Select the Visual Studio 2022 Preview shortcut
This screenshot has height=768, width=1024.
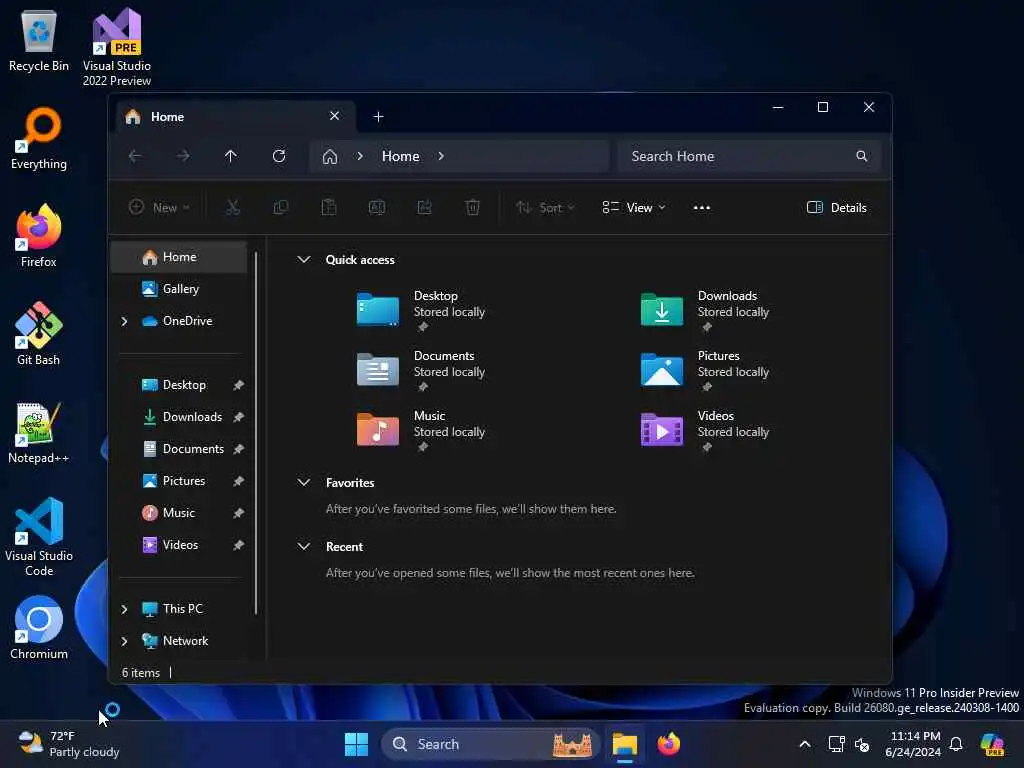117,47
